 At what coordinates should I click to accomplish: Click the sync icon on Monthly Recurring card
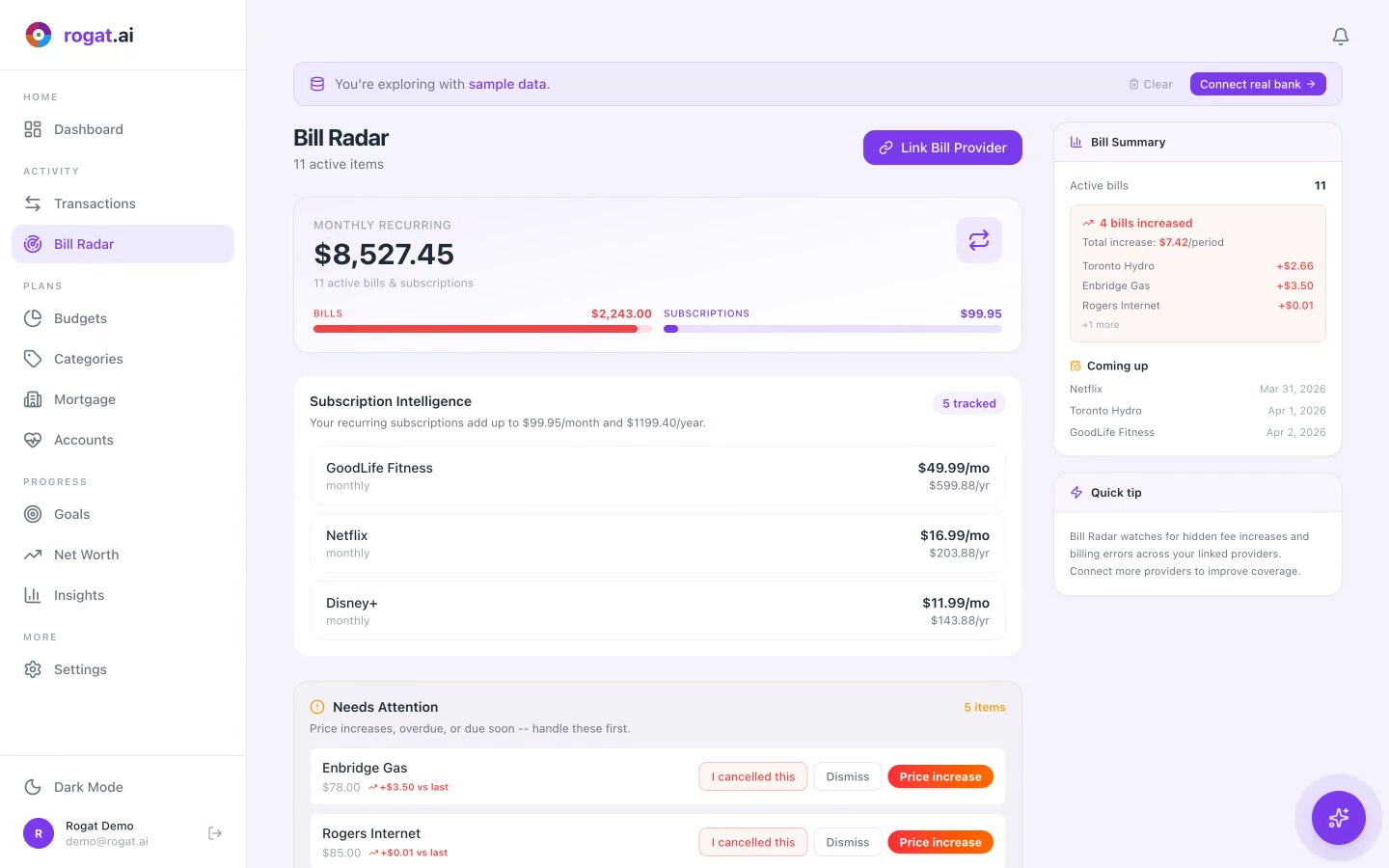point(978,239)
